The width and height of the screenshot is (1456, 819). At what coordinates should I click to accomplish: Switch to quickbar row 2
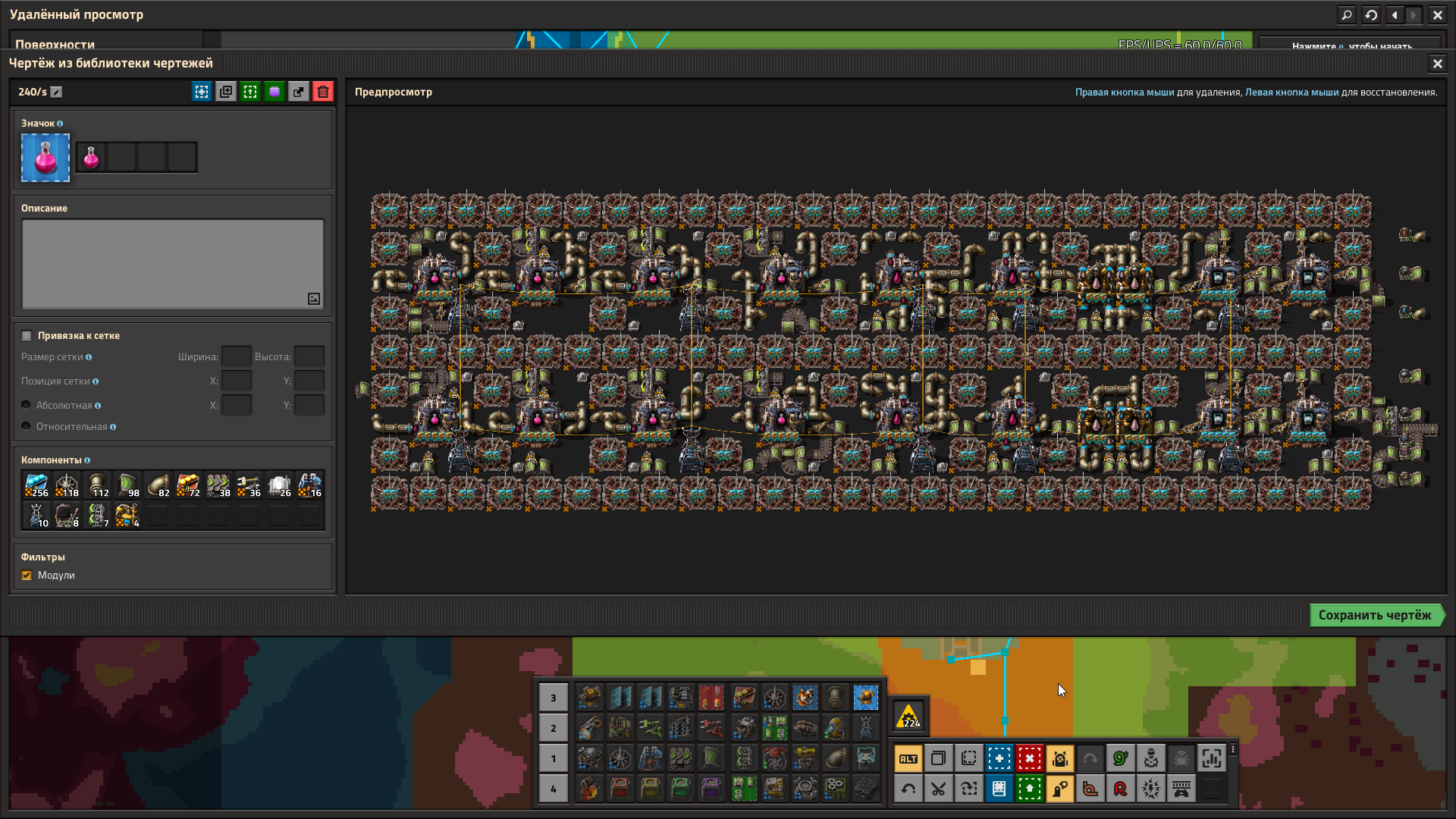point(554,728)
